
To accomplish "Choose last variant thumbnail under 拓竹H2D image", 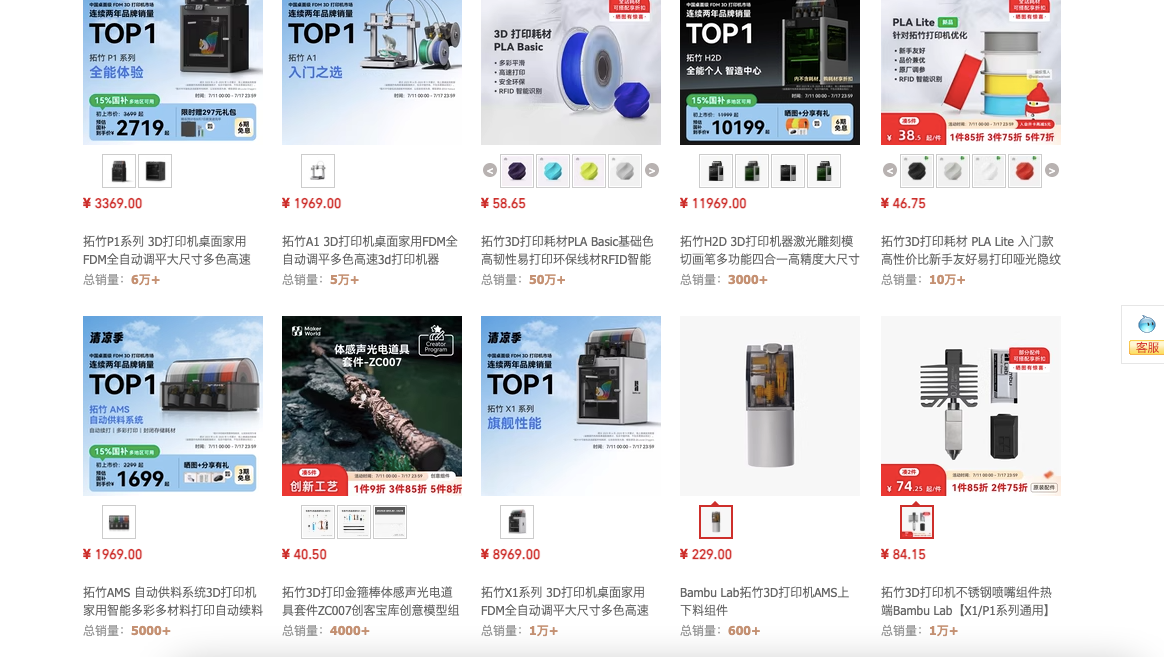I will (x=824, y=171).
